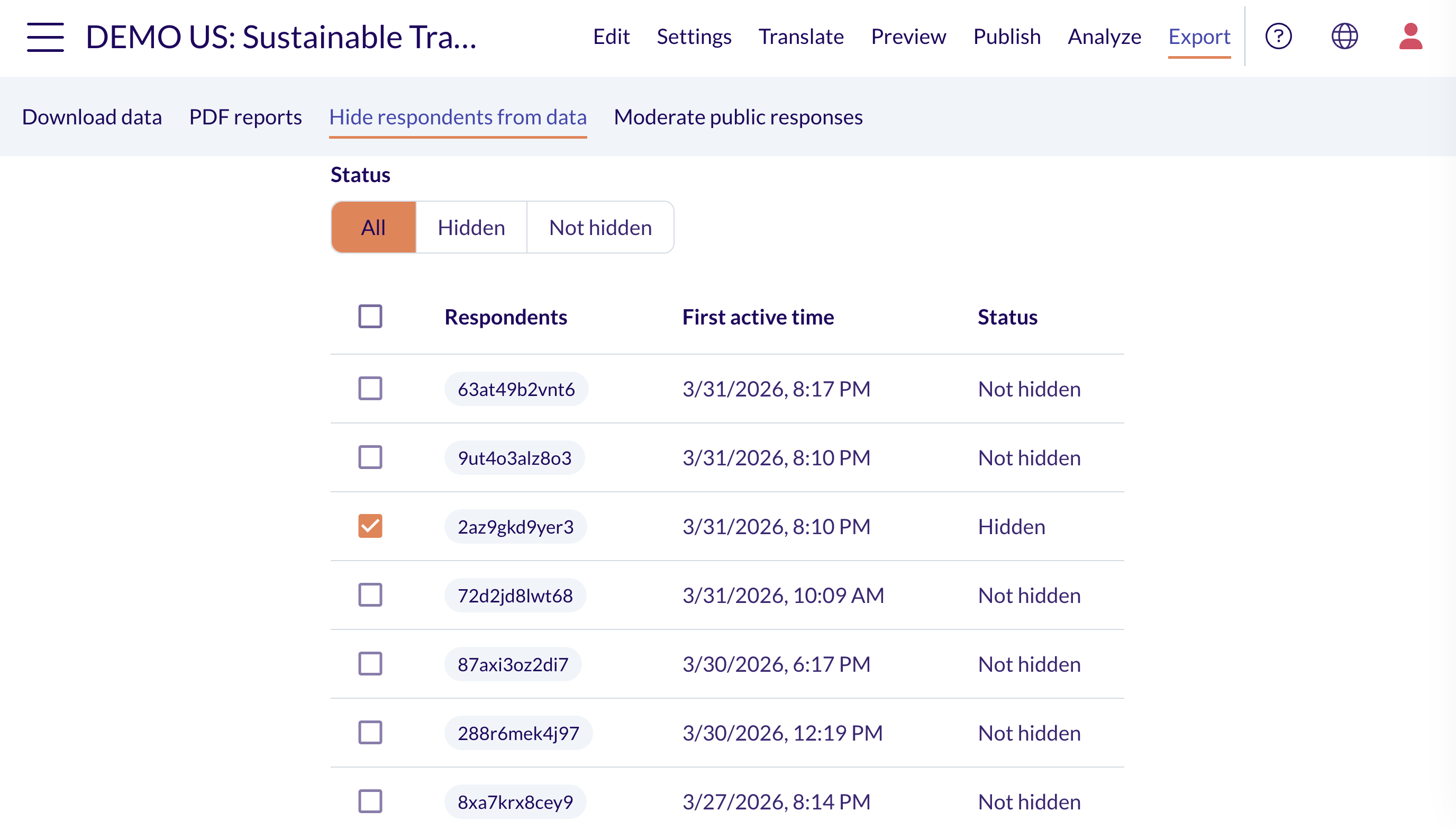Go to the Edit tab
The height and width of the screenshot is (829, 1456).
pyautogui.click(x=611, y=37)
